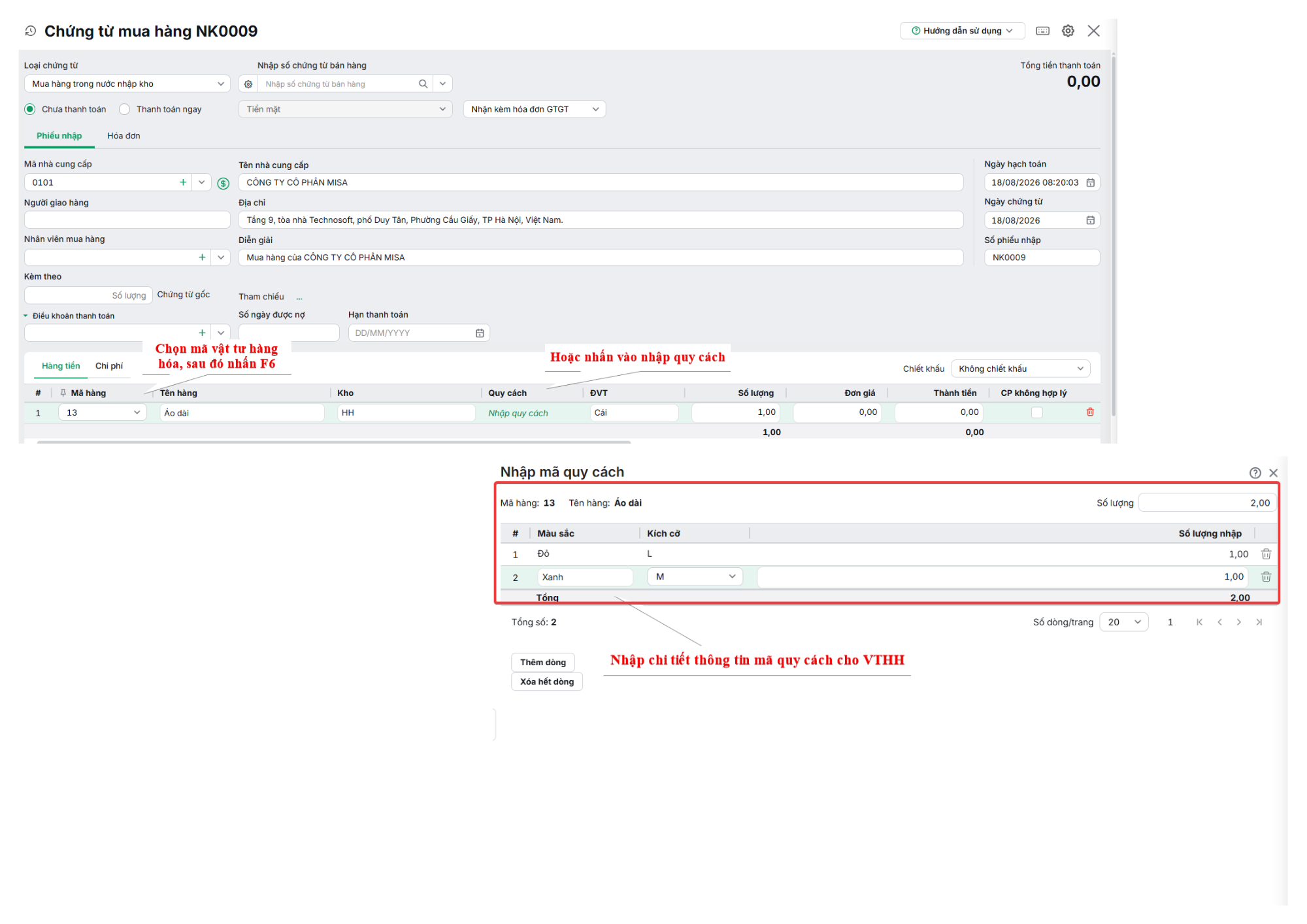Screen dimensions: 1307x924
Task: Click the Kho HH cell
Action: click(406, 412)
